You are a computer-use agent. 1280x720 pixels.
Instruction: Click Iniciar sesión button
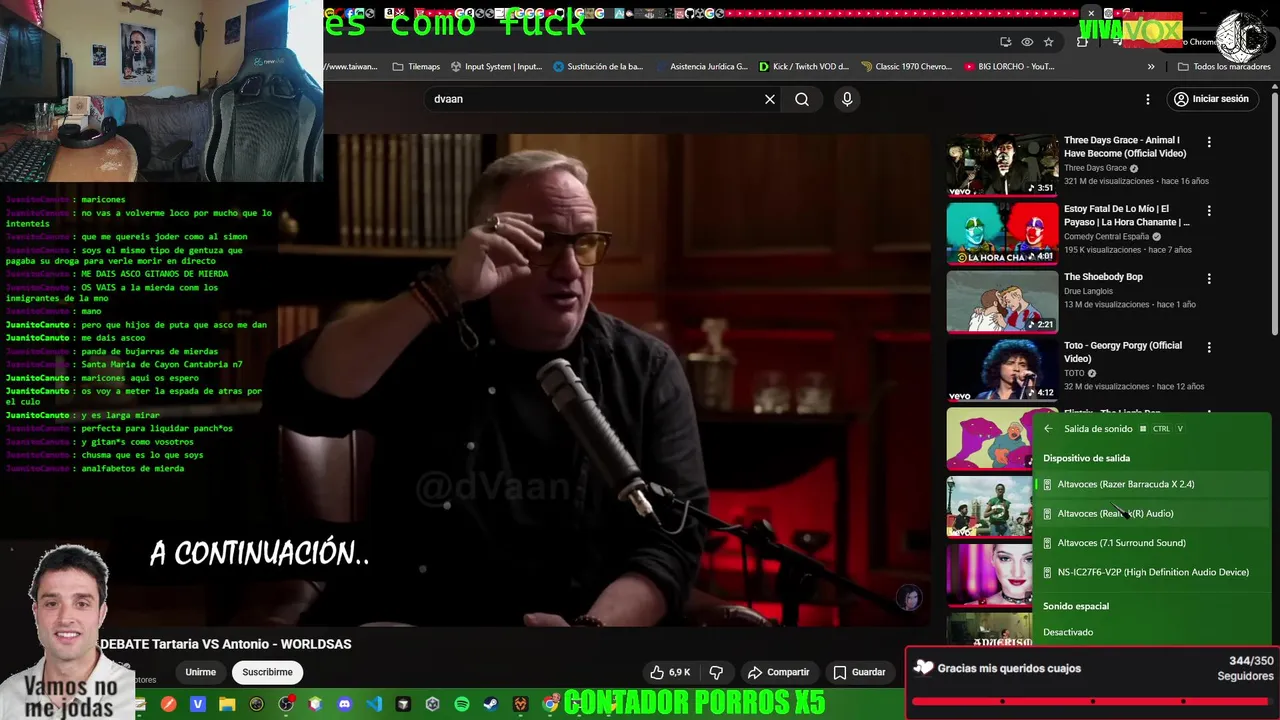coord(1211,99)
